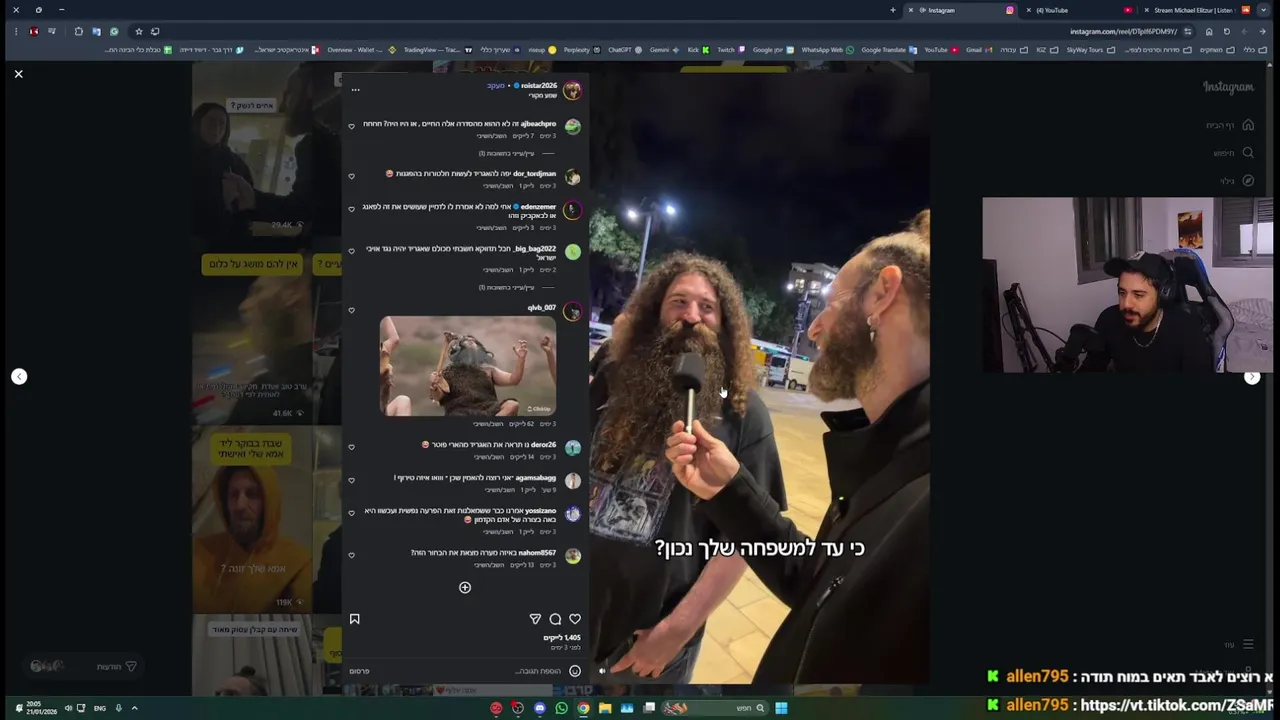The height and width of the screenshot is (720, 1280).
Task: Go to the previous reel using the left arrow
Action: coord(19,376)
